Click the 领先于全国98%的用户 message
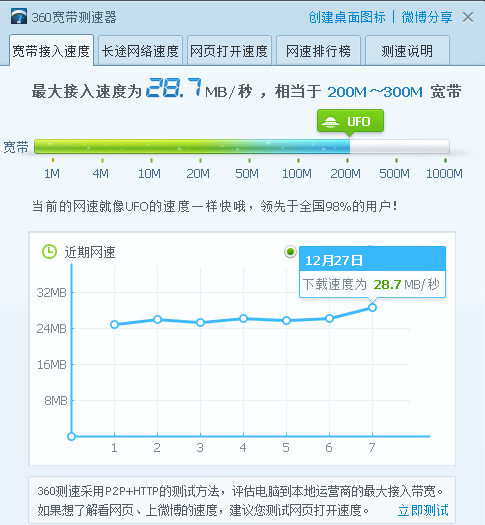 point(329,206)
